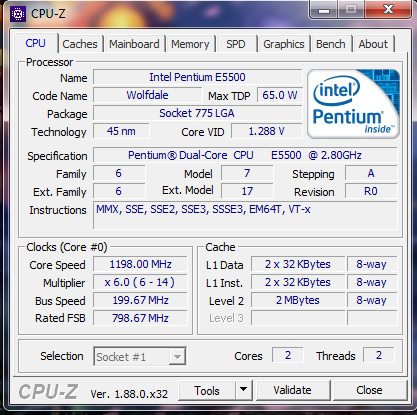
Task: Click the Level 2 value '2 MBytes'
Action: 298,300
